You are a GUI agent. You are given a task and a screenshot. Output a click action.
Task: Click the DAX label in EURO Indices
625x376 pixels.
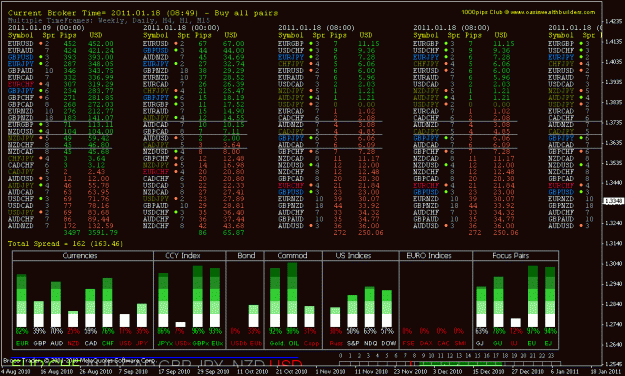426,343
